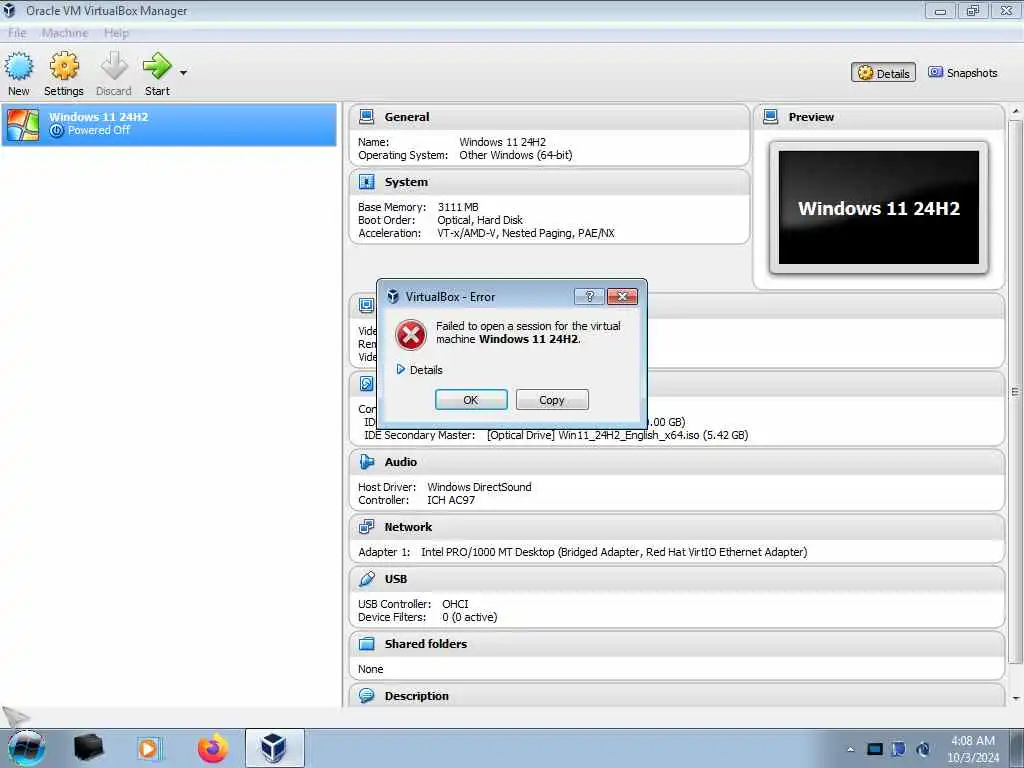Click OK in the VirtualBox error dialog
1024x768 pixels.
(x=471, y=400)
